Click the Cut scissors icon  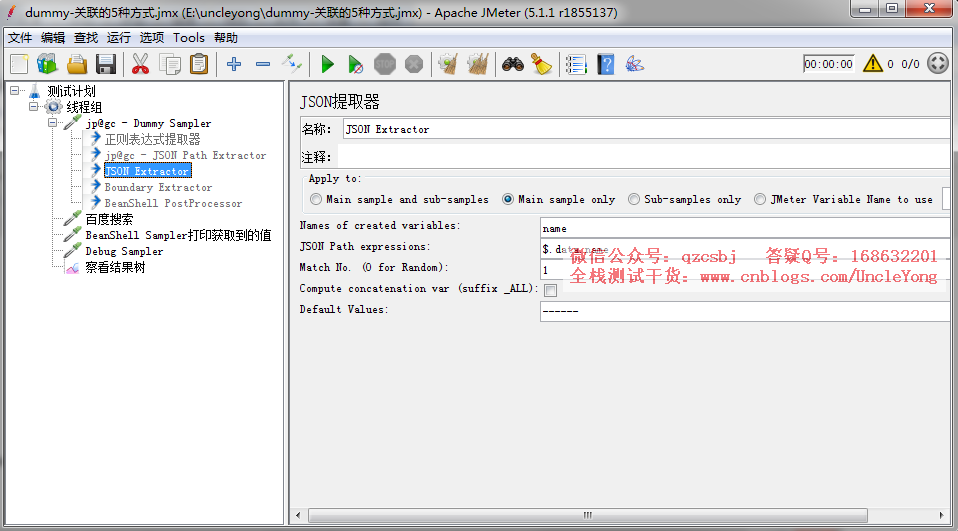[x=141, y=64]
